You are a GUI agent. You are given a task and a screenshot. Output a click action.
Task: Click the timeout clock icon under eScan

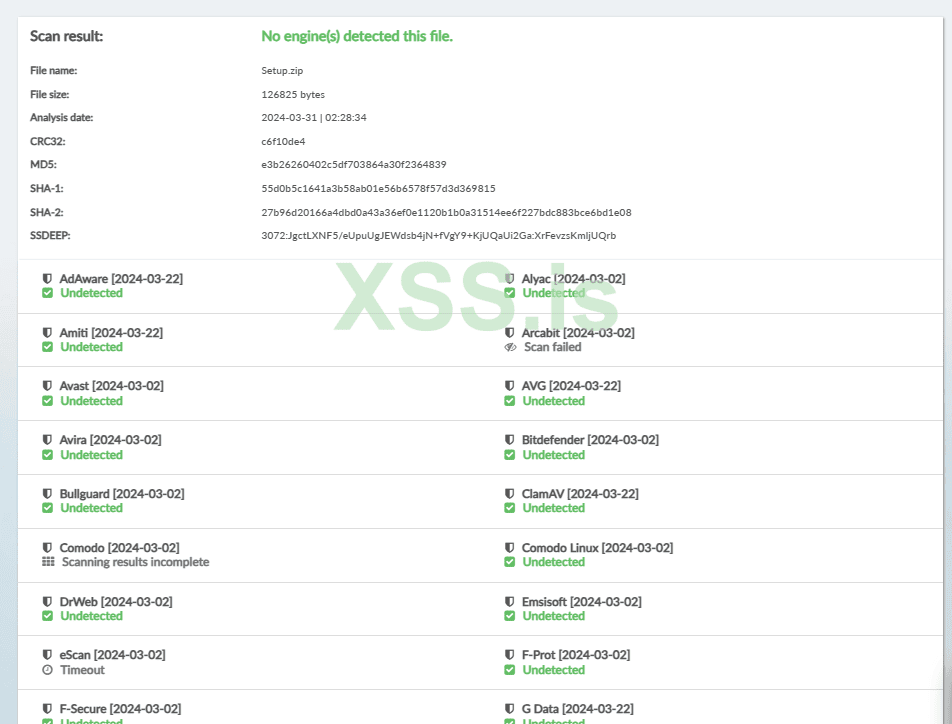pyautogui.click(x=47, y=670)
